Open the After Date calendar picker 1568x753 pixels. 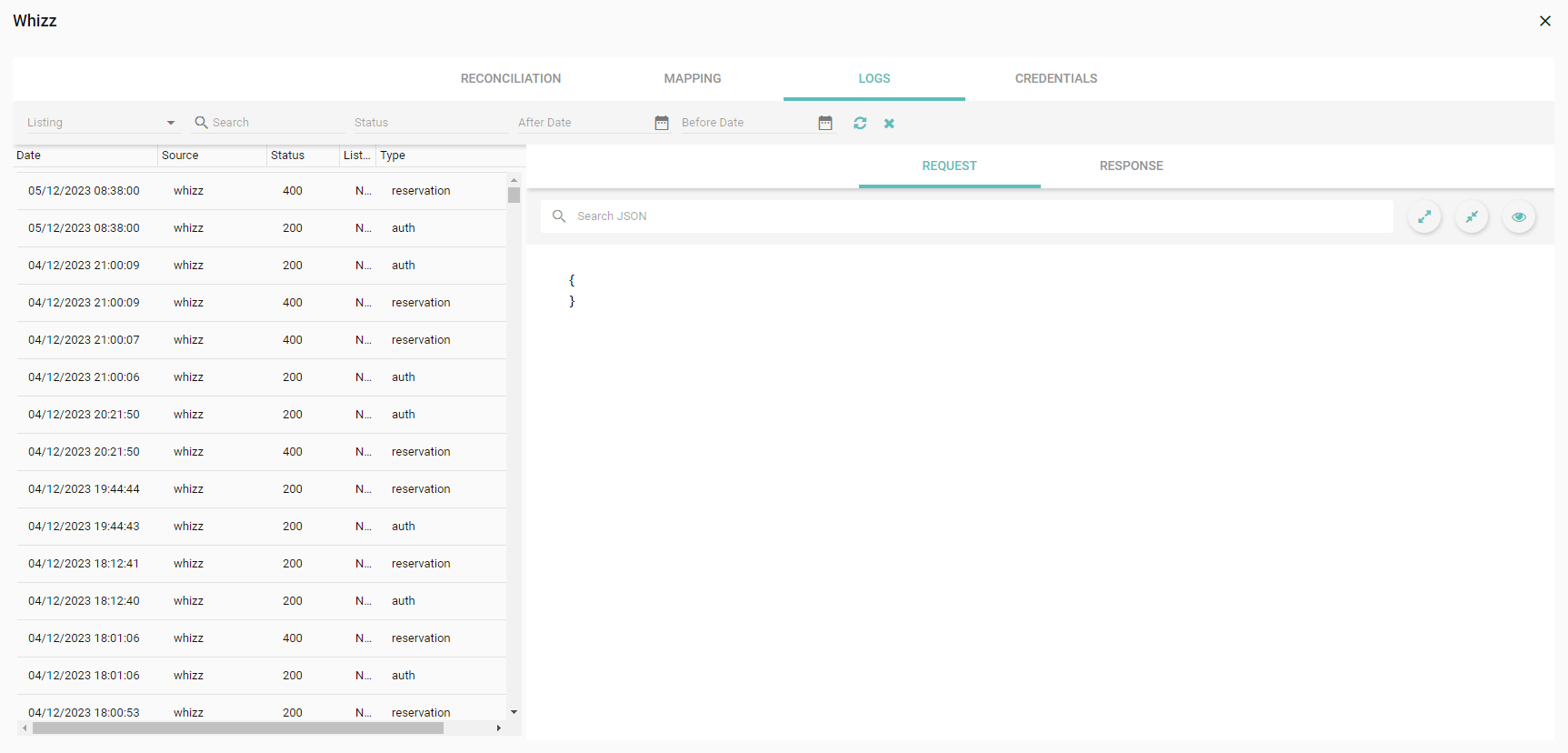[662, 123]
